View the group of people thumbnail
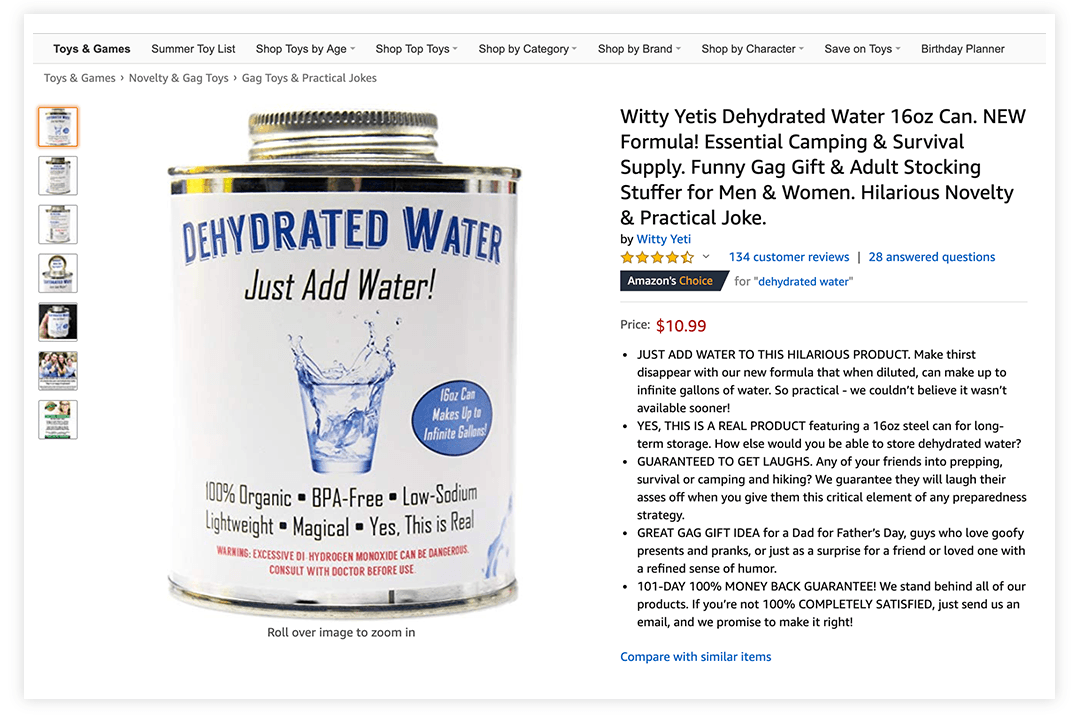 pyautogui.click(x=58, y=371)
